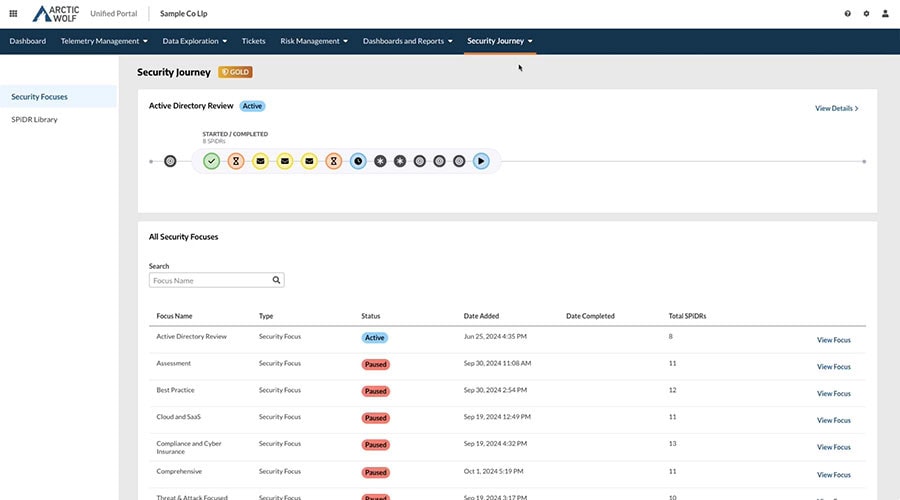
Task: Click the gray target icon beside the play icon
Action: tap(459, 161)
